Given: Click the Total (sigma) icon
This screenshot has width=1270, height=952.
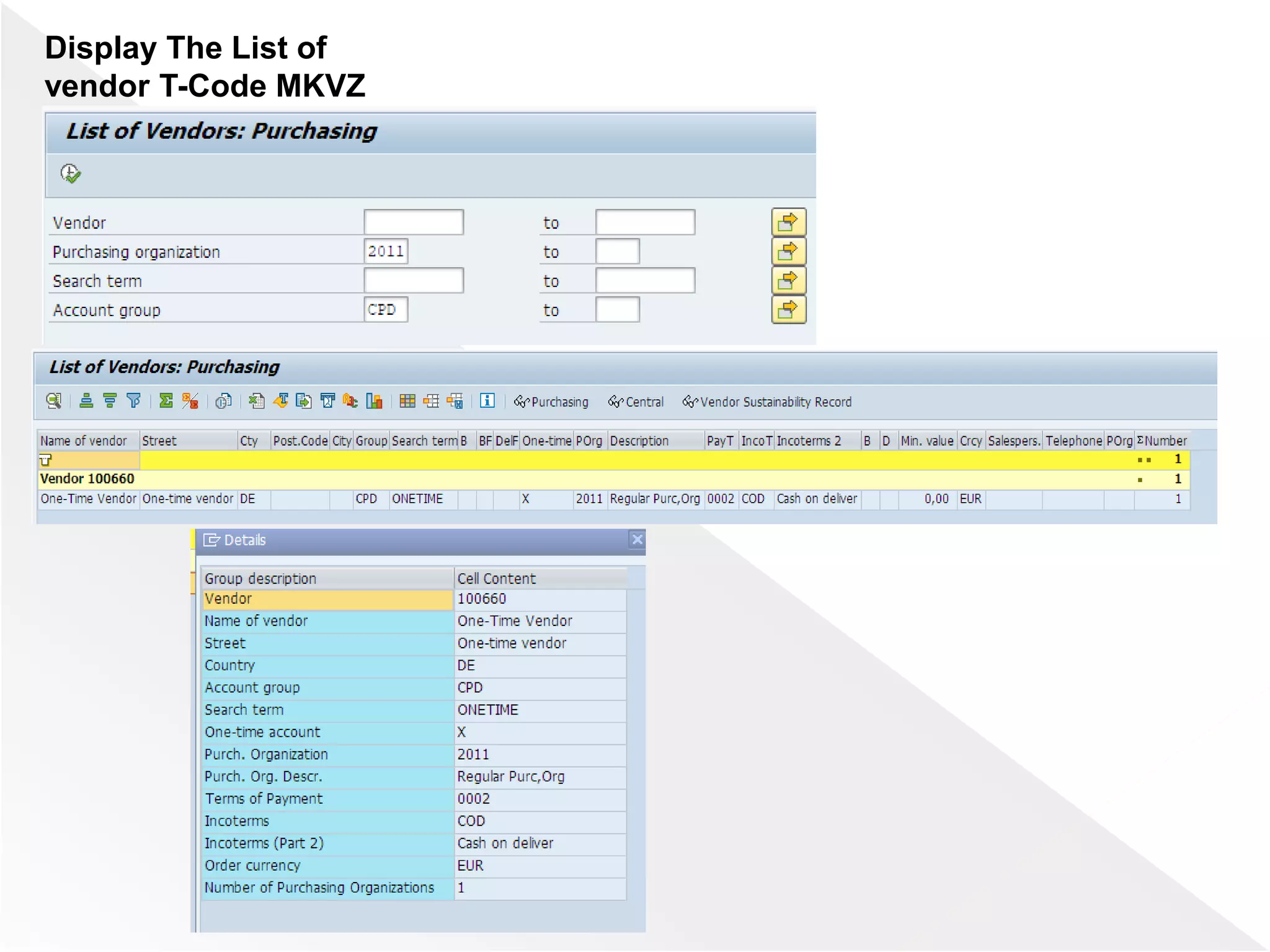Looking at the screenshot, I should click(x=166, y=401).
